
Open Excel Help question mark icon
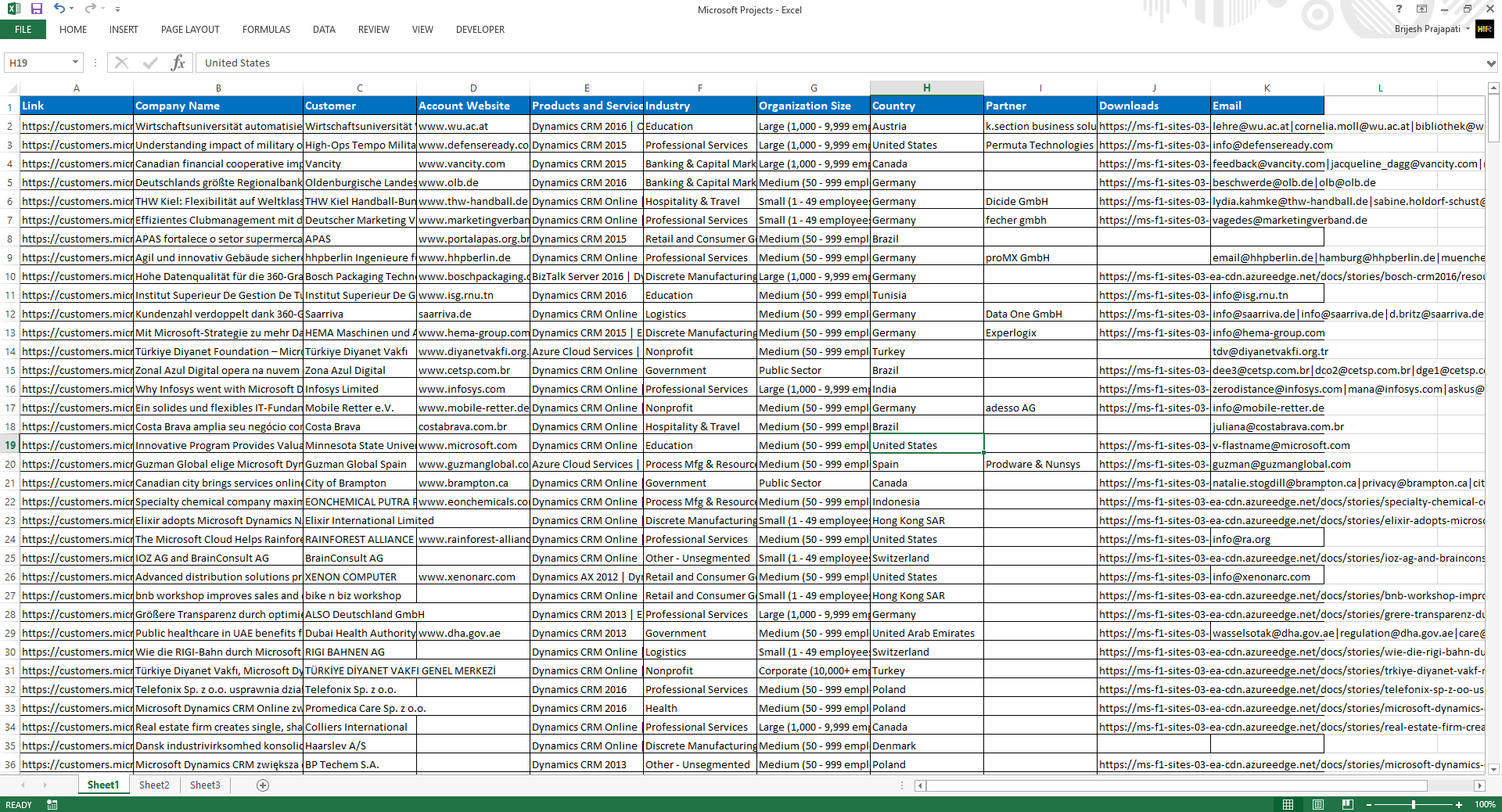[x=1399, y=9]
